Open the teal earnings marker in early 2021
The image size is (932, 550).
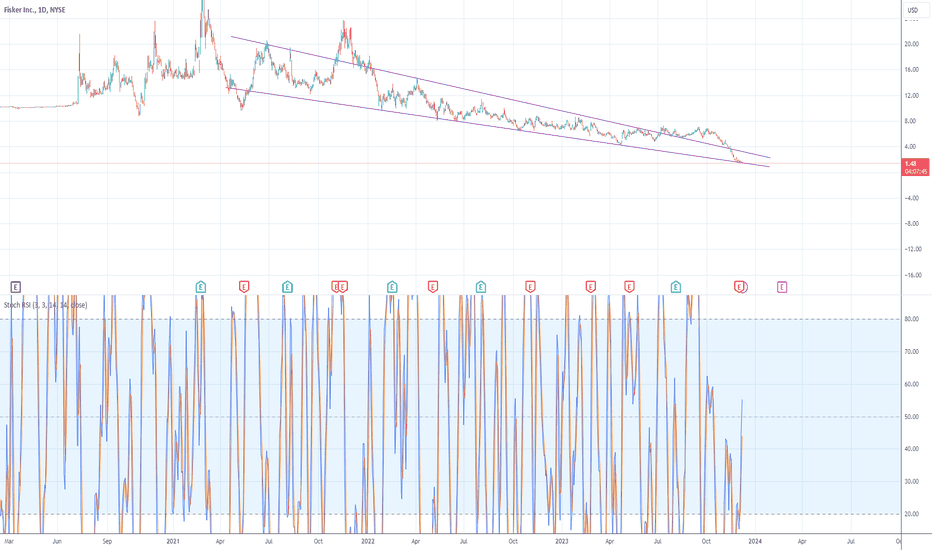[x=201, y=287]
